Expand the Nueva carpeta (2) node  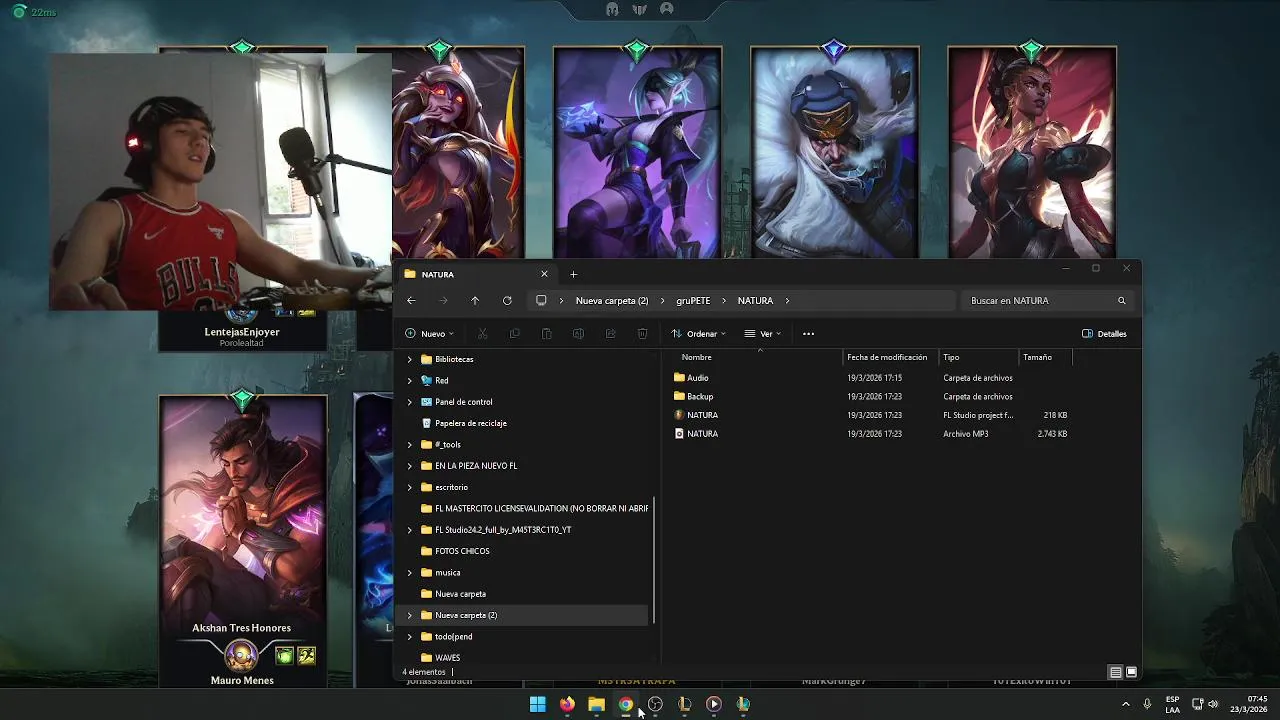click(409, 615)
